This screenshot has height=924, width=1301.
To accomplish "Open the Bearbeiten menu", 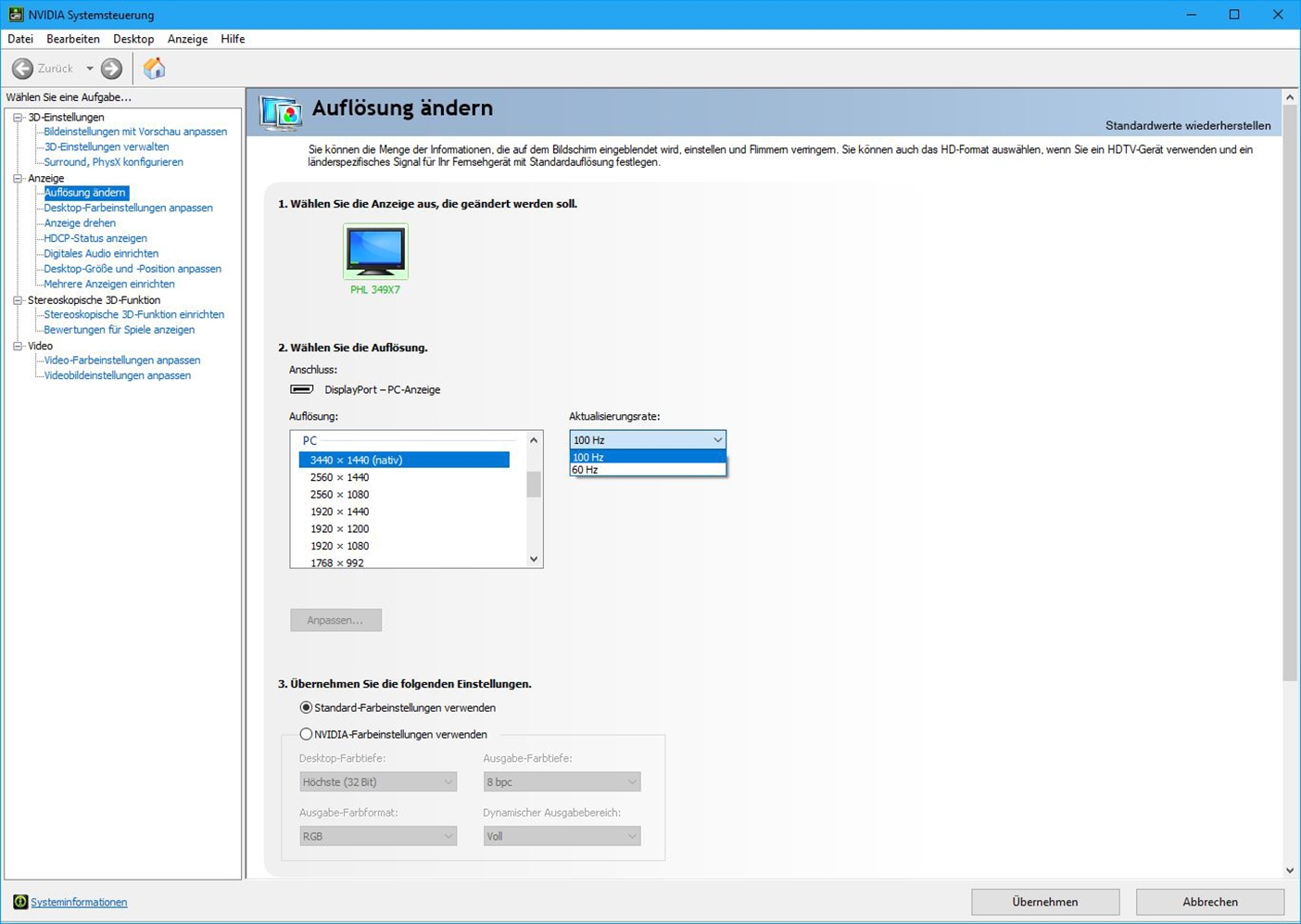I will pyautogui.click(x=73, y=39).
